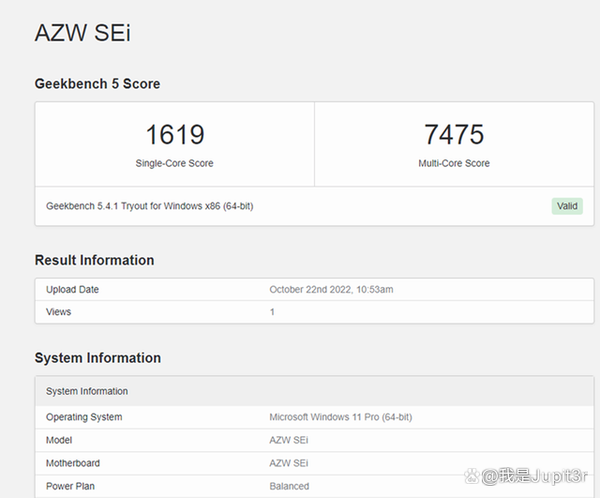Click the green Valid badge

point(566,206)
